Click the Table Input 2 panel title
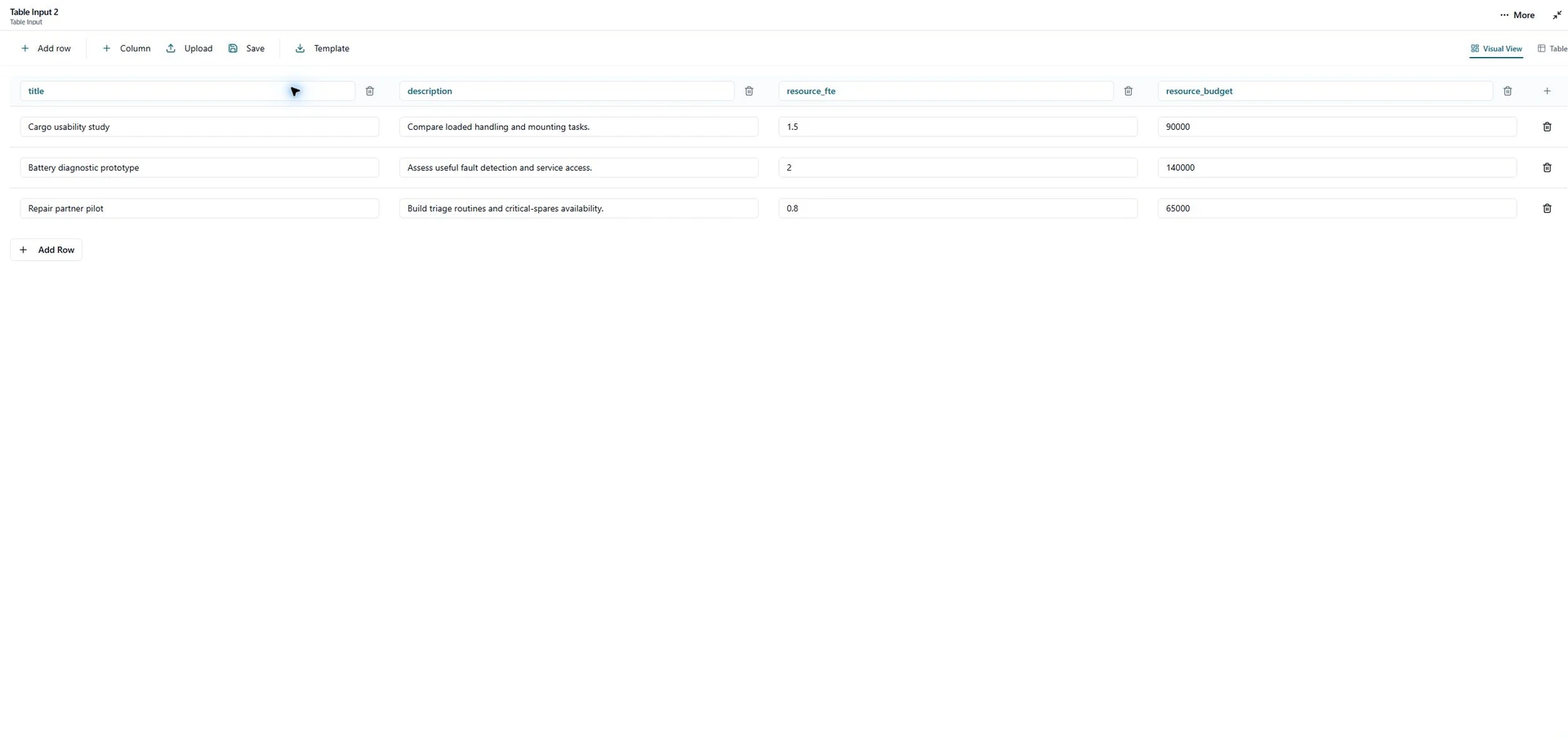Screen dimensions: 1568x738 click(34, 12)
